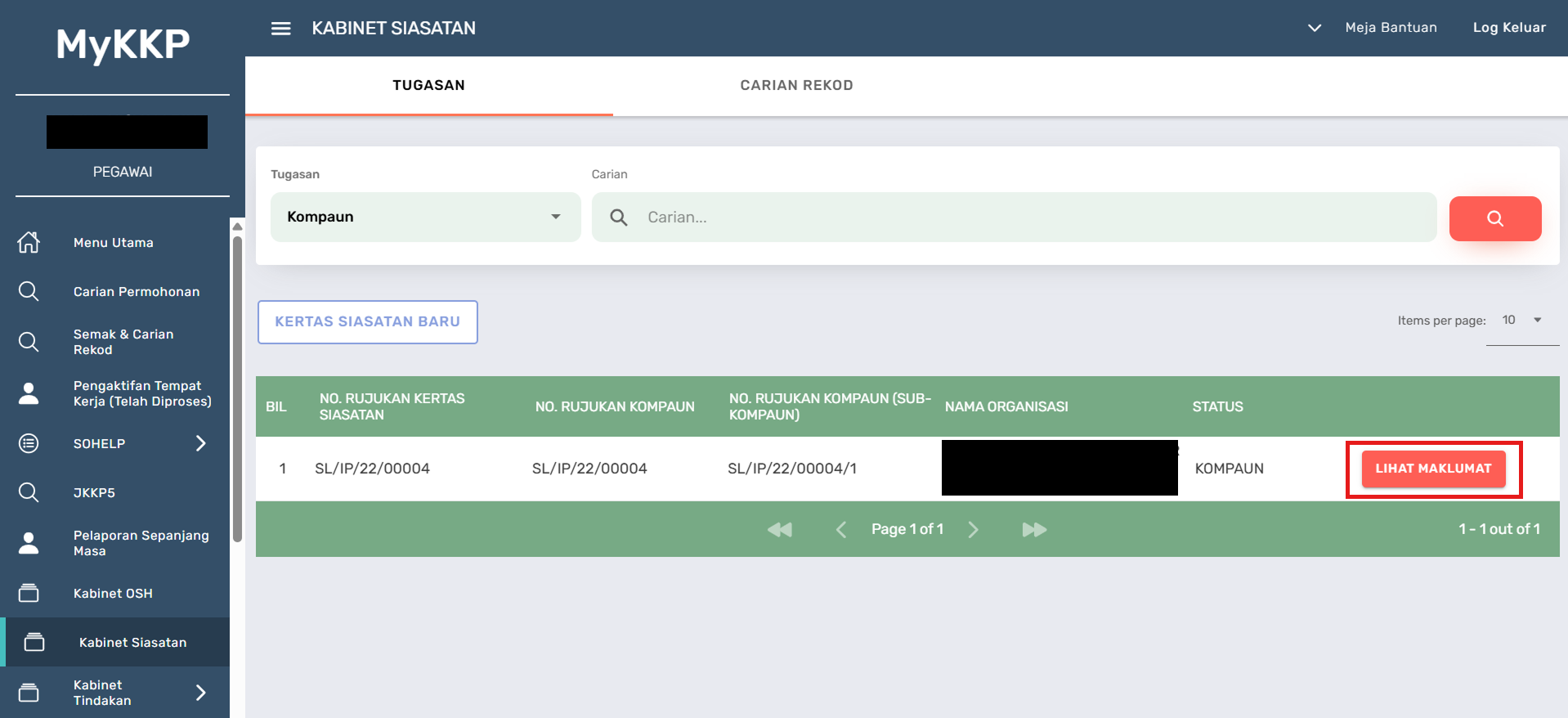The image size is (1568, 718).
Task: Click the red search button
Action: point(1495,218)
